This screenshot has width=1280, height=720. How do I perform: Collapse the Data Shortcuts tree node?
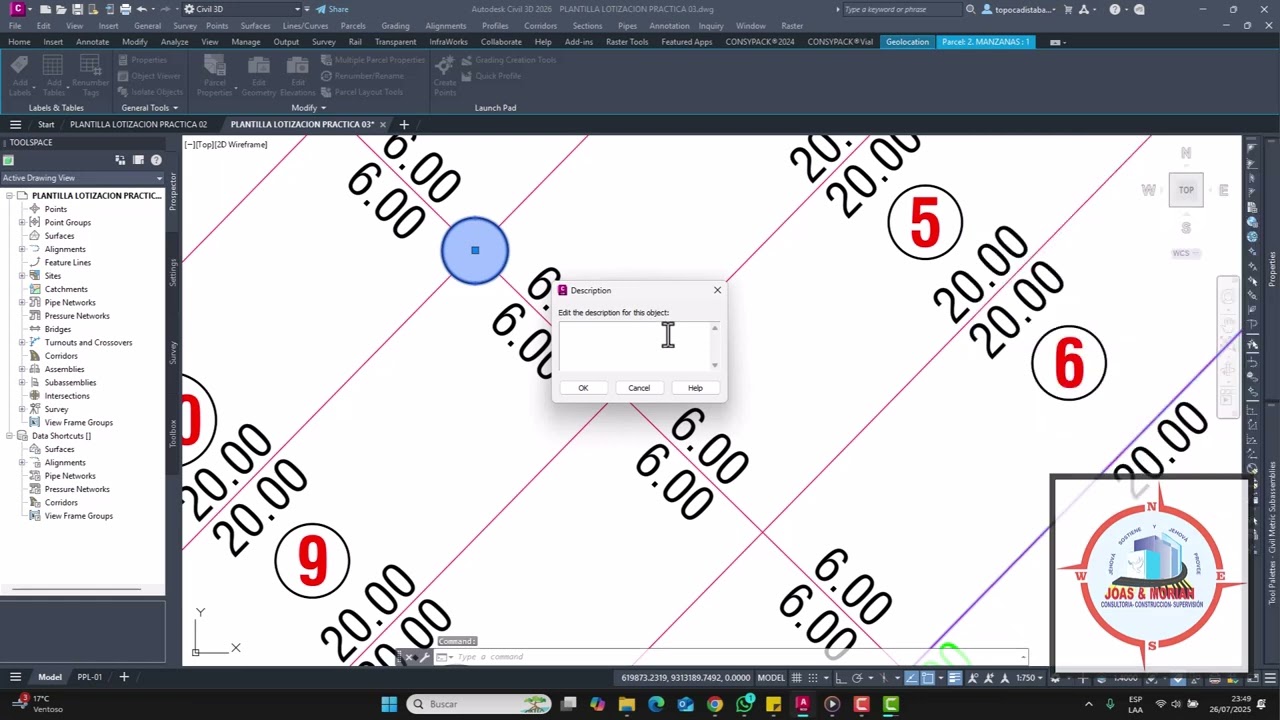(x=9, y=436)
